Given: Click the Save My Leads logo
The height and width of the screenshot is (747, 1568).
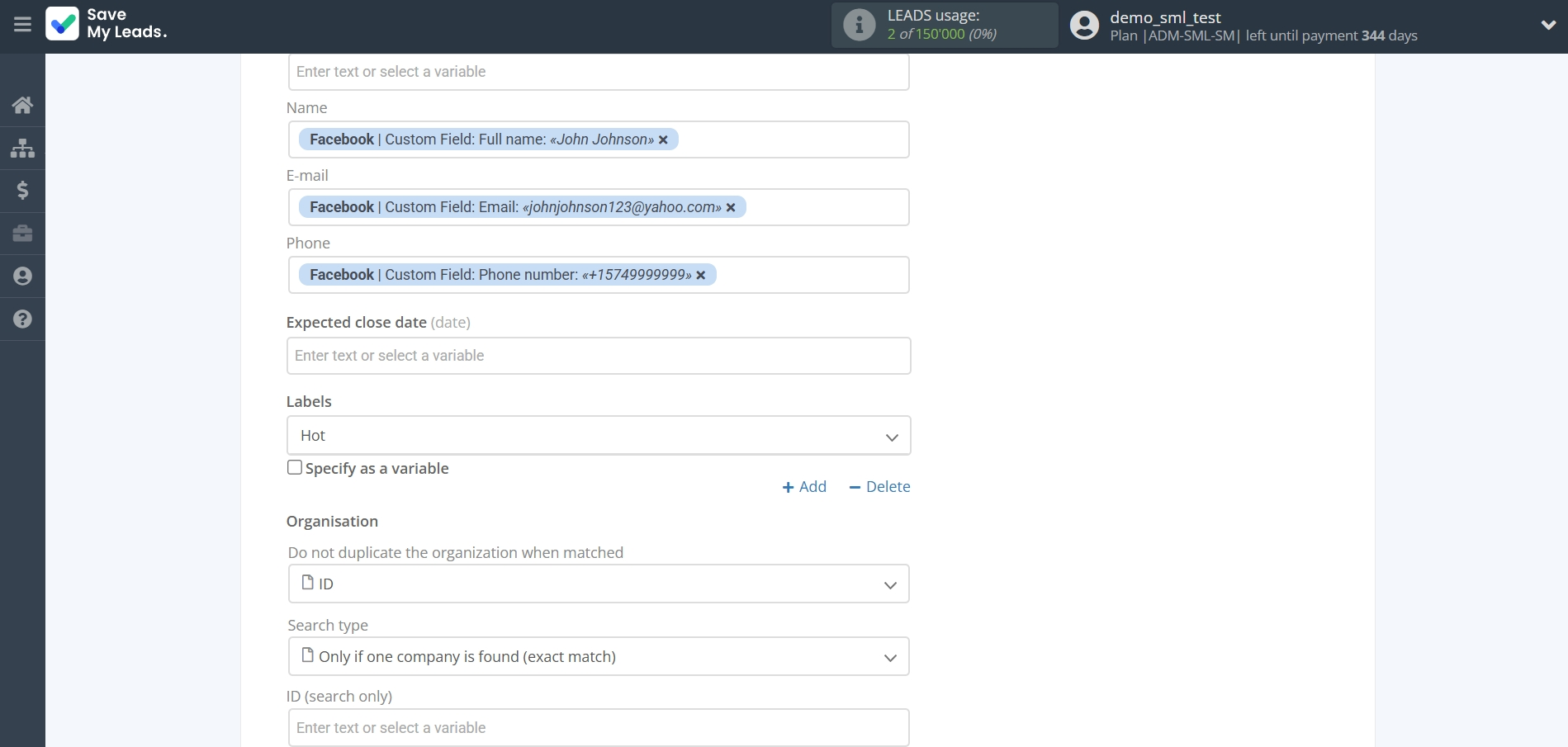Looking at the screenshot, I should [106, 26].
